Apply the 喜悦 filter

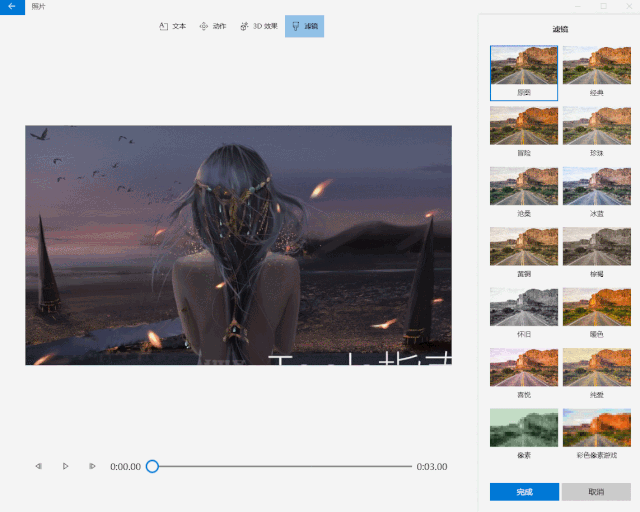click(524, 374)
